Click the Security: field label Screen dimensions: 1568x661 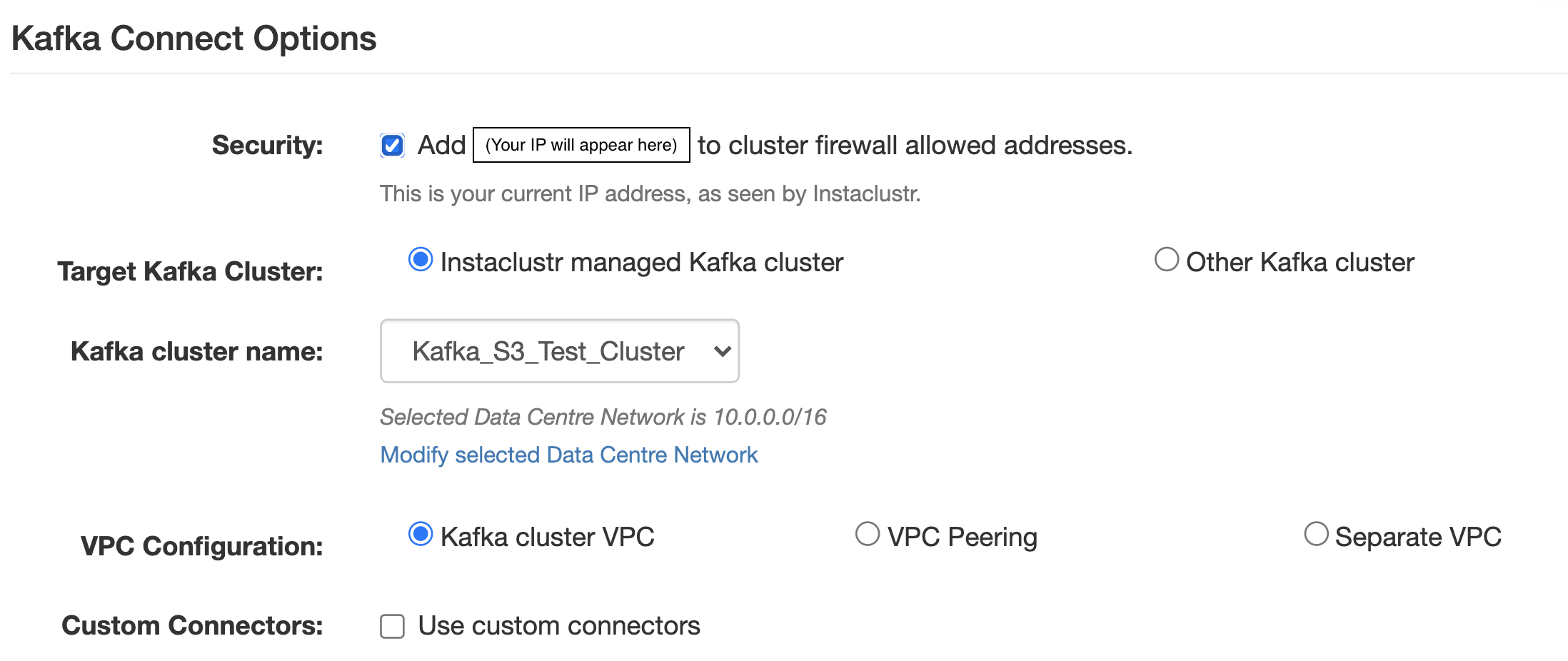pos(267,145)
